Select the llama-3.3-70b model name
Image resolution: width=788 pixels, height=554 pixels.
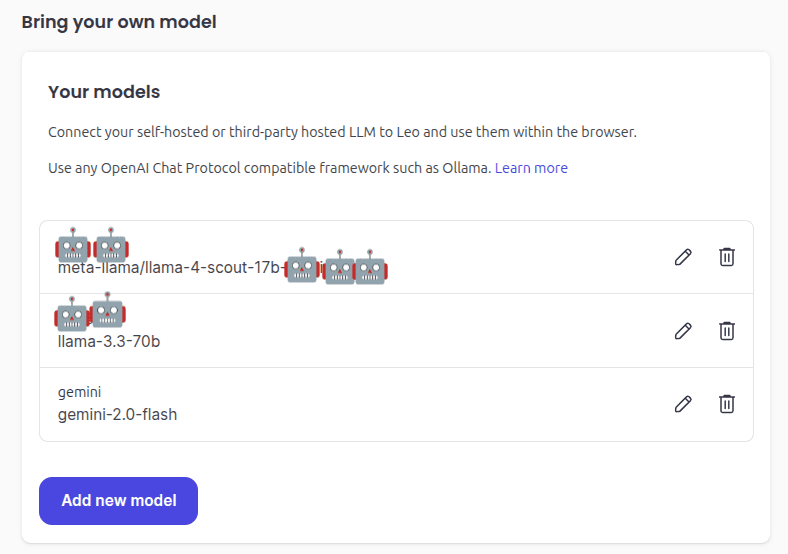coord(109,342)
